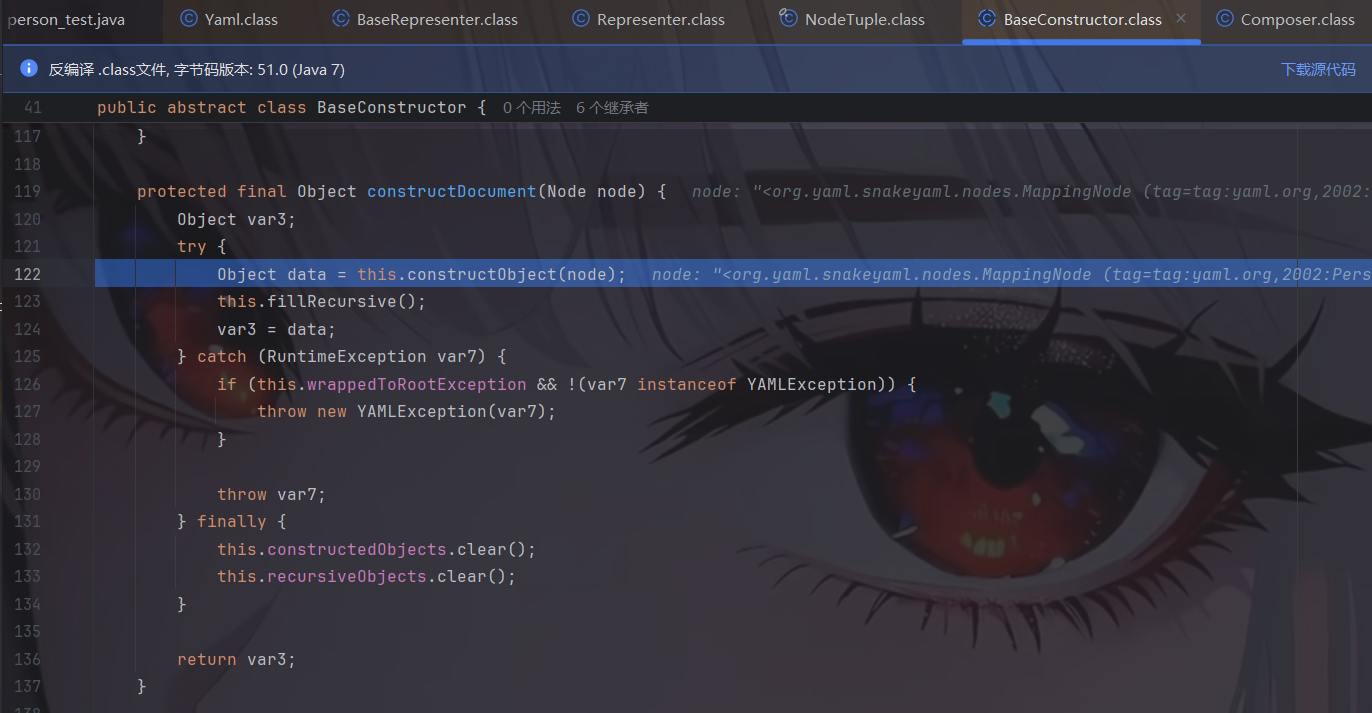The height and width of the screenshot is (713, 1372).
Task: Open the Representer.class tab
Action: click(660, 20)
